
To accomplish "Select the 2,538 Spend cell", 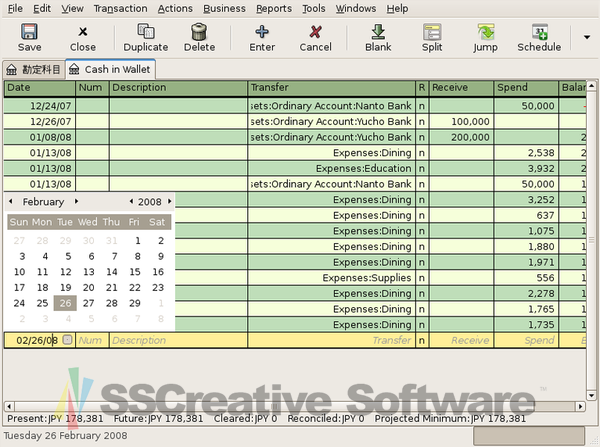I will pos(526,153).
